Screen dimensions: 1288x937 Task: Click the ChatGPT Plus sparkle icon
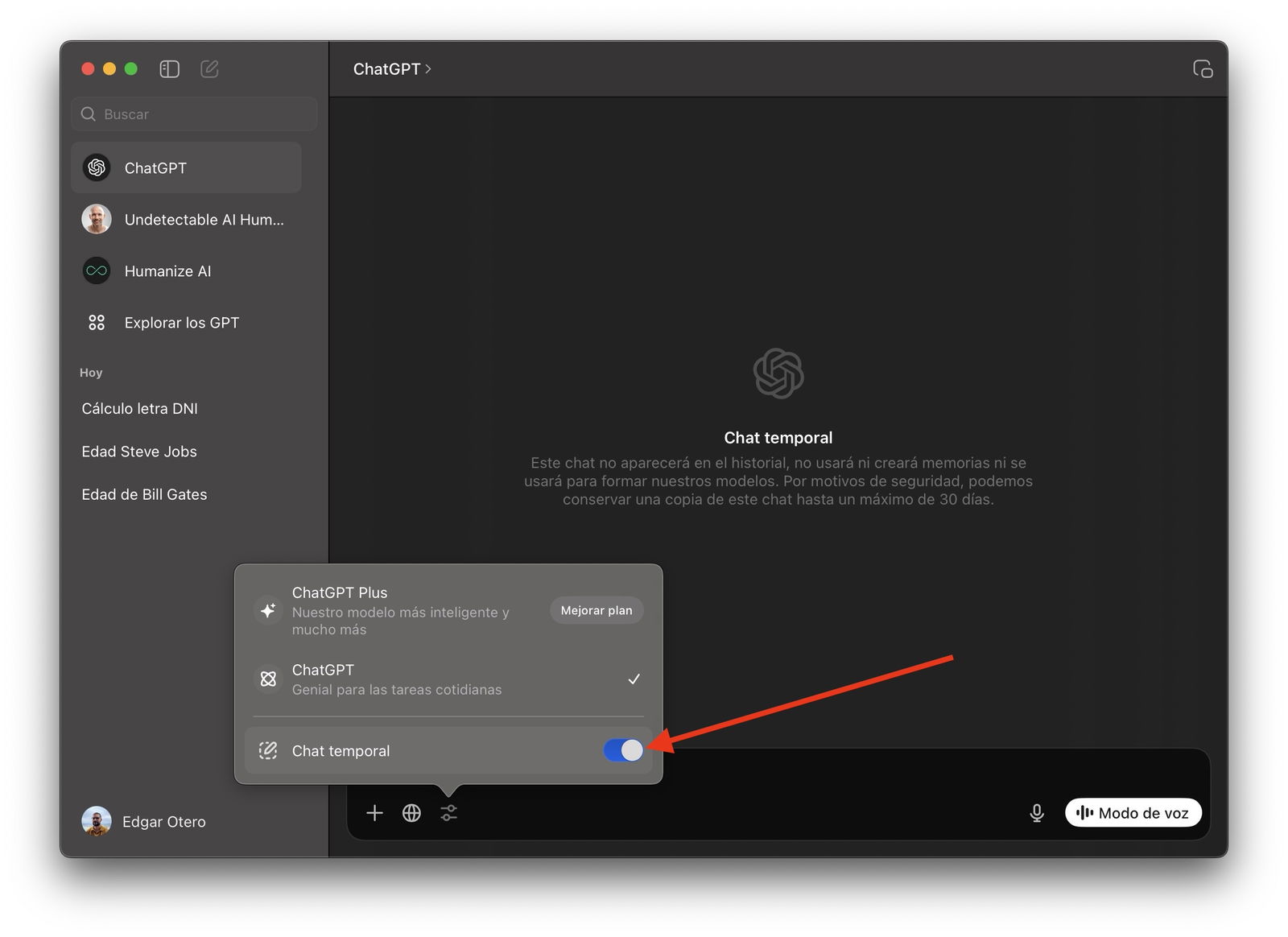268,610
